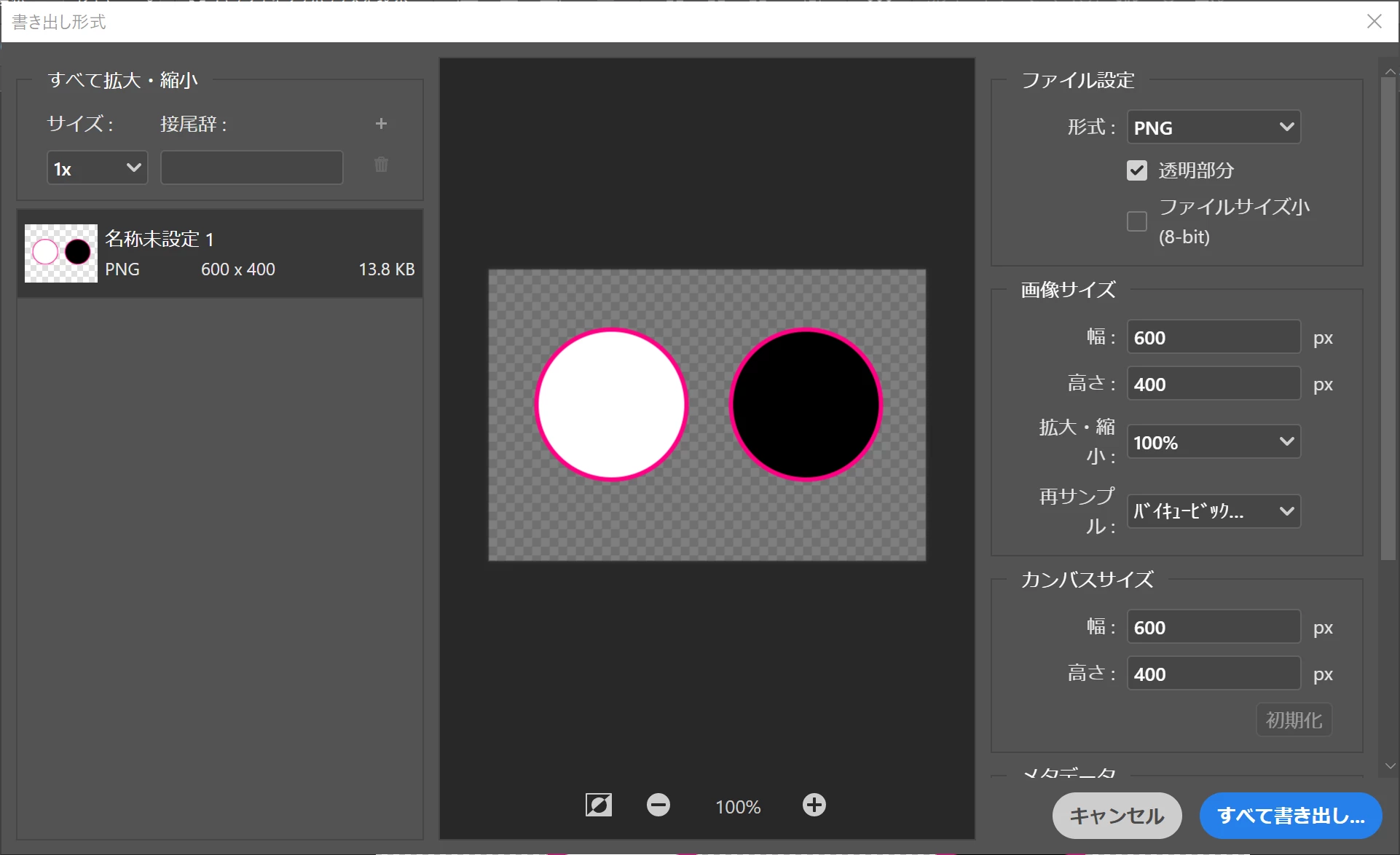The height and width of the screenshot is (855, 1400).
Task: Click the 接尾辞 suffix input field
Action: click(251, 168)
